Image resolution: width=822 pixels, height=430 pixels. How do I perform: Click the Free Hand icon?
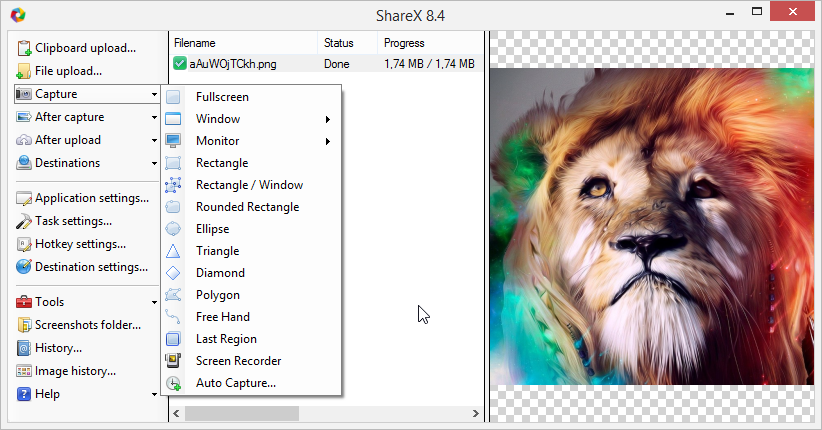click(x=173, y=317)
